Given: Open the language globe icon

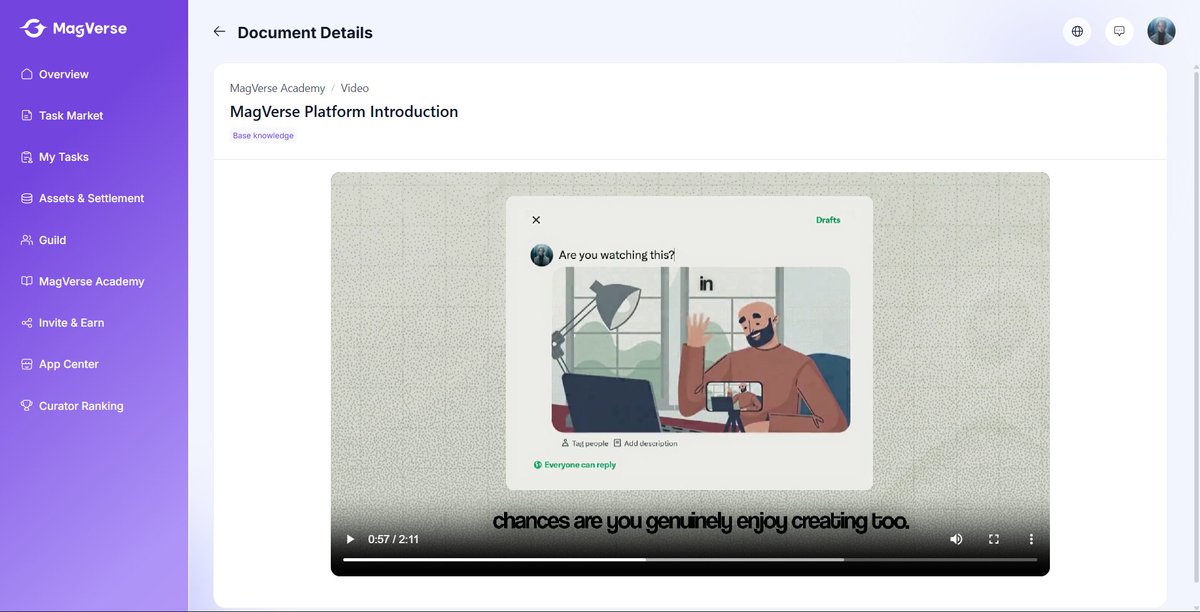Looking at the screenshot, I should [1077, 31].
